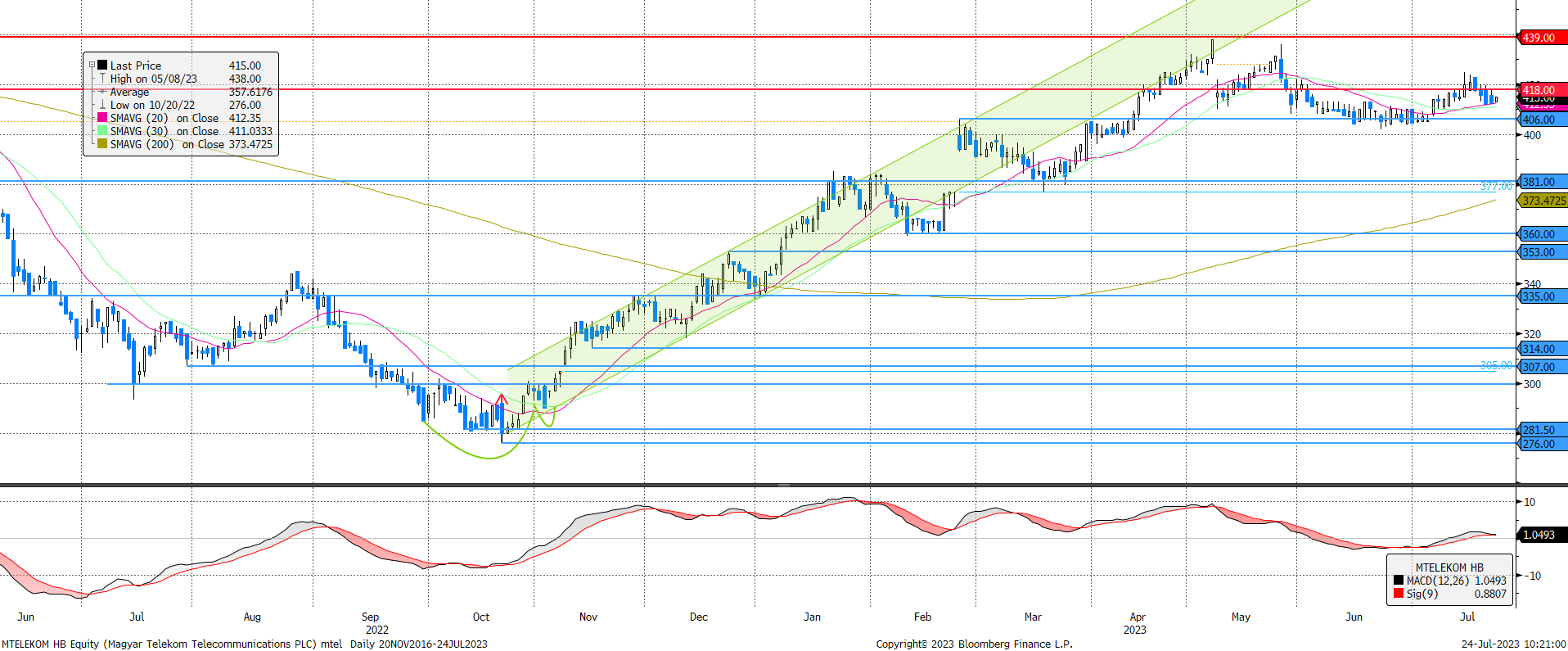Click the 'MTELEKOM HB' MACD legend title
Image resolution: width=1568 pixels, height=651 pixels.
1449,567
